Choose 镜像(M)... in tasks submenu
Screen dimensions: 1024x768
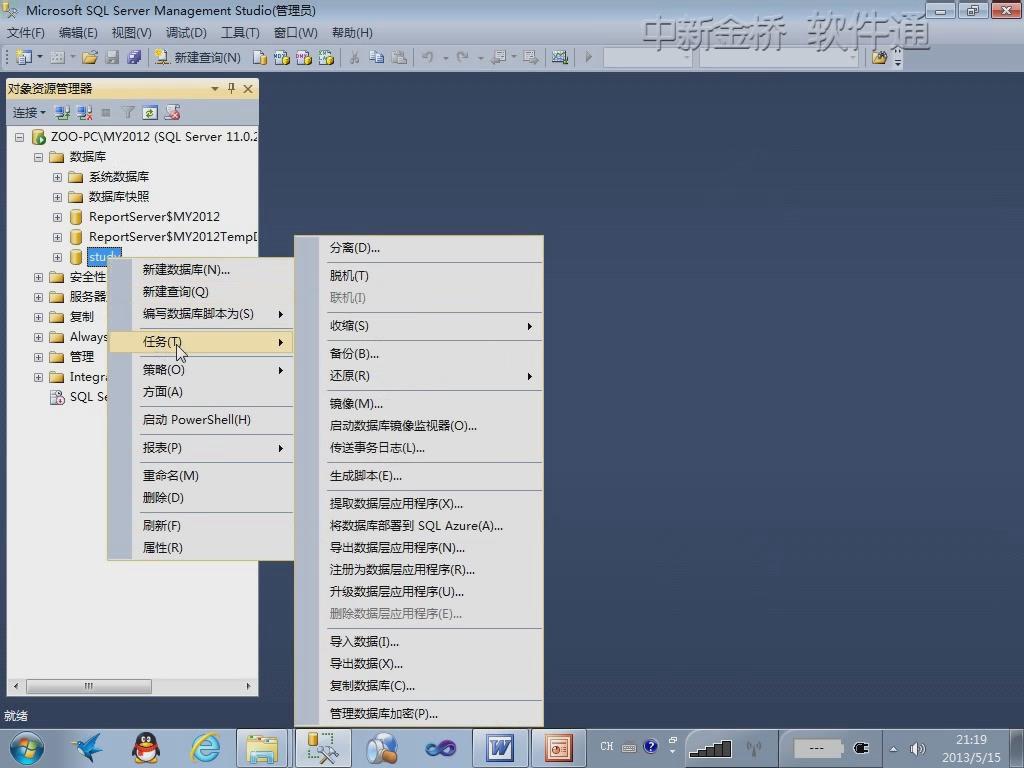(419, 404)
